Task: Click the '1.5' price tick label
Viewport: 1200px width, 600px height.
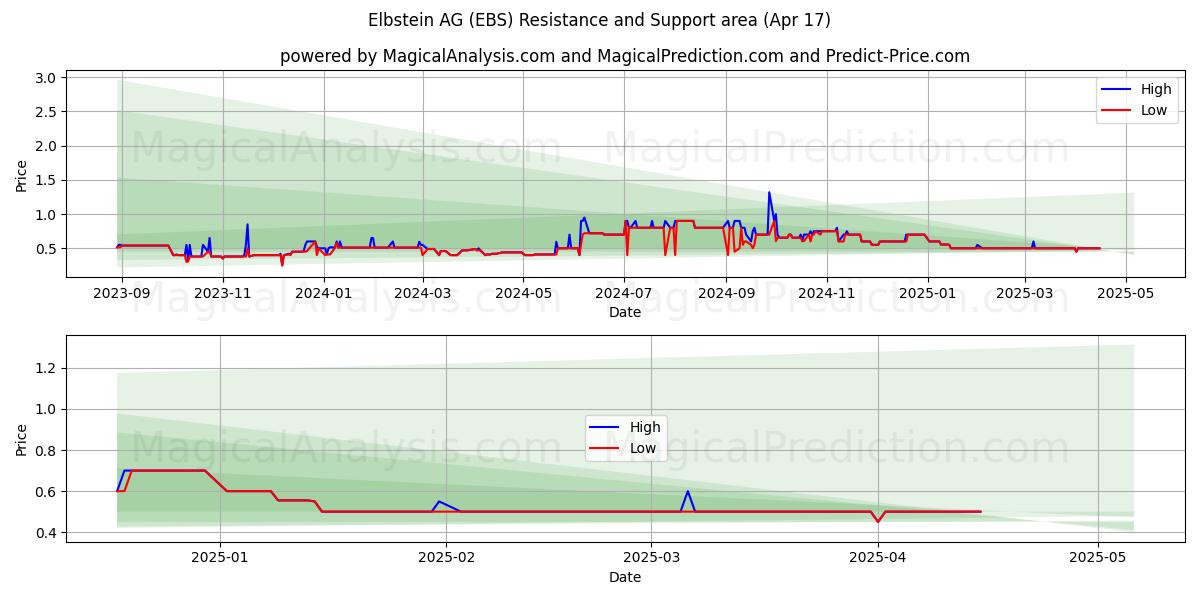Action: (48, 180)
